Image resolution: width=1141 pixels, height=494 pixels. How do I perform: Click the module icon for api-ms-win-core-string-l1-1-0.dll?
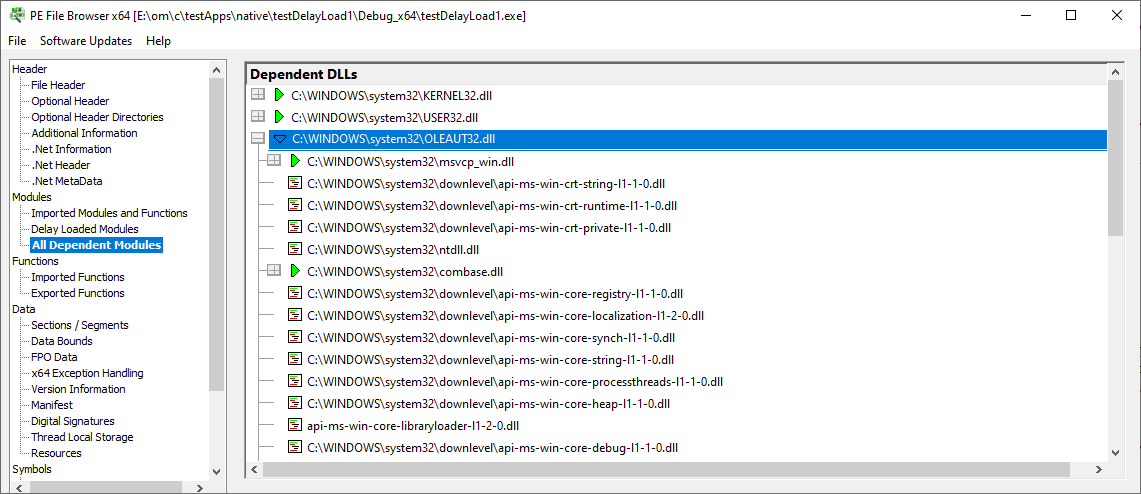[x=295, y=359]
